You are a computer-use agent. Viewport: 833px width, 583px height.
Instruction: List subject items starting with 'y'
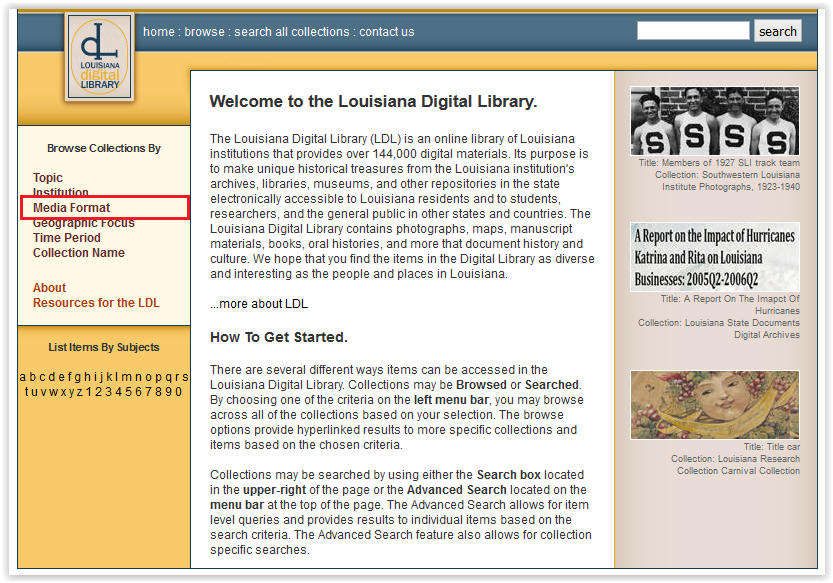pos(71,392)
